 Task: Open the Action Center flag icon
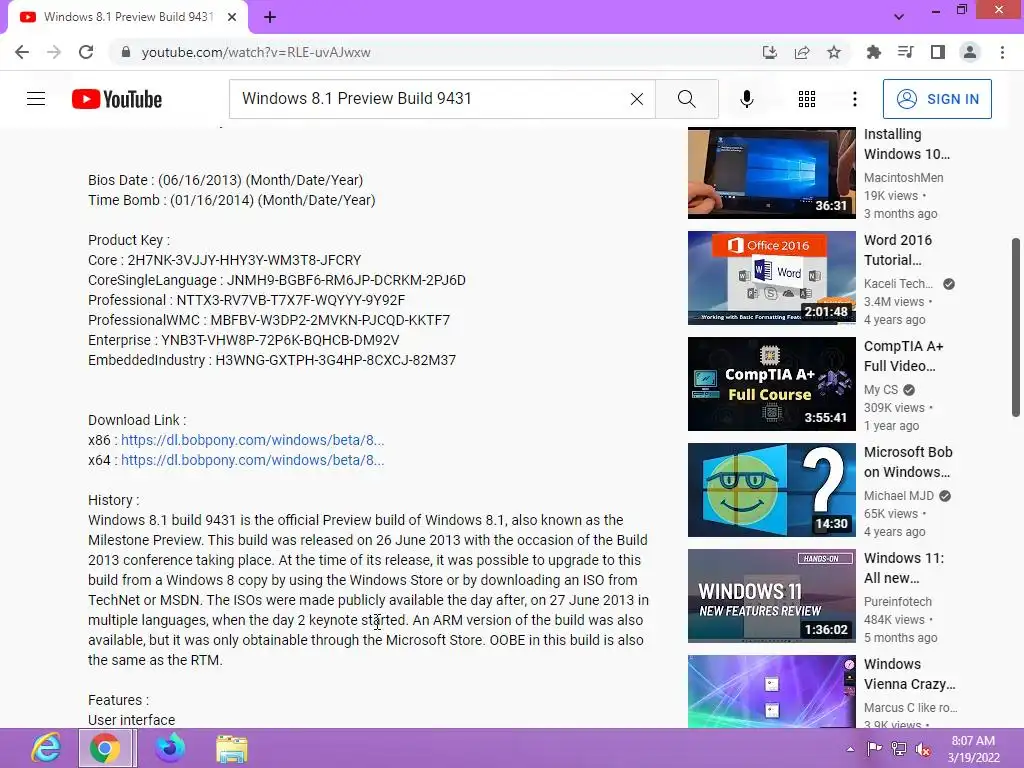point(874,749)
